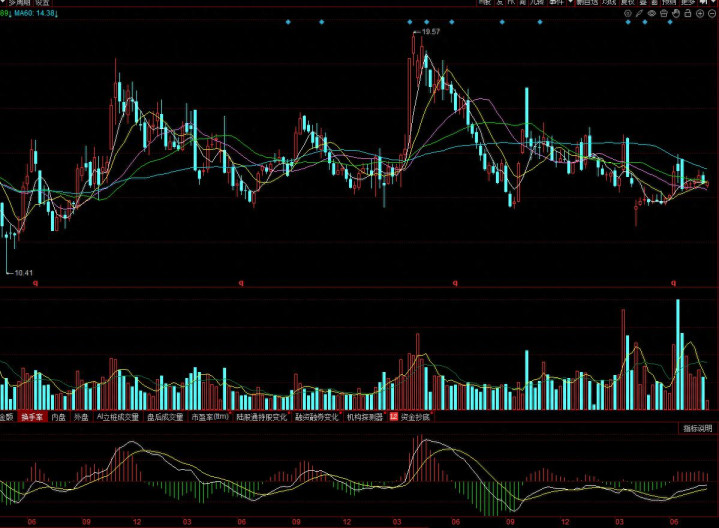Click the 指标说明 button
The image size is (719, 528).
click(697, 428)
